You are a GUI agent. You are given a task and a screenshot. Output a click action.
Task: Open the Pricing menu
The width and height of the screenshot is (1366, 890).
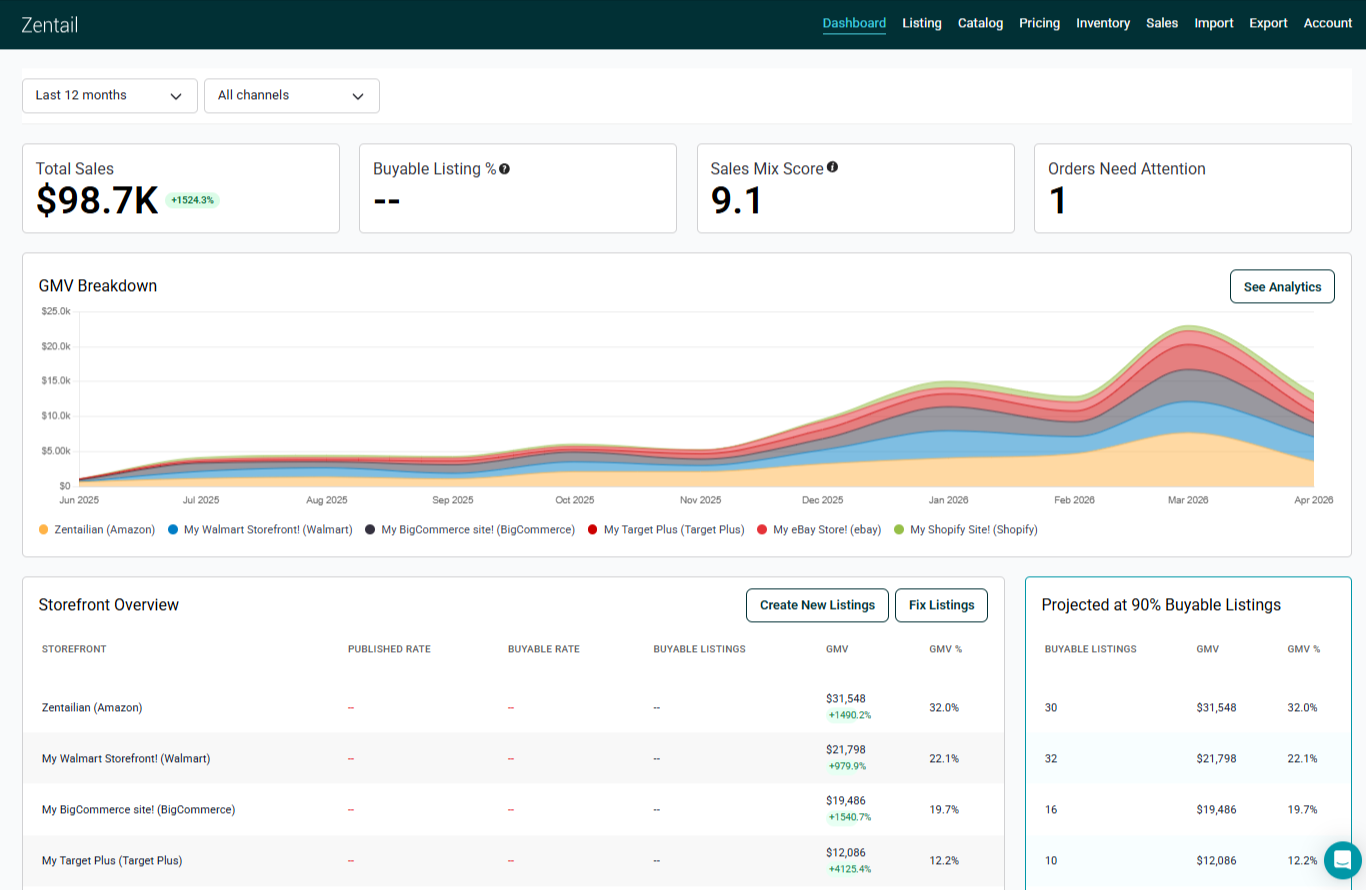[x=1039, y=23]
